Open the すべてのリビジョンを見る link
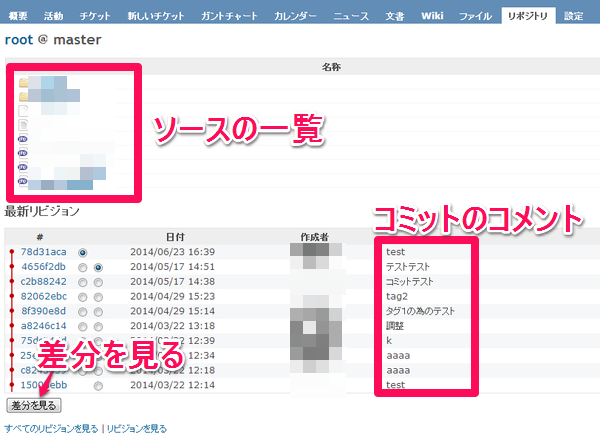 52,428
